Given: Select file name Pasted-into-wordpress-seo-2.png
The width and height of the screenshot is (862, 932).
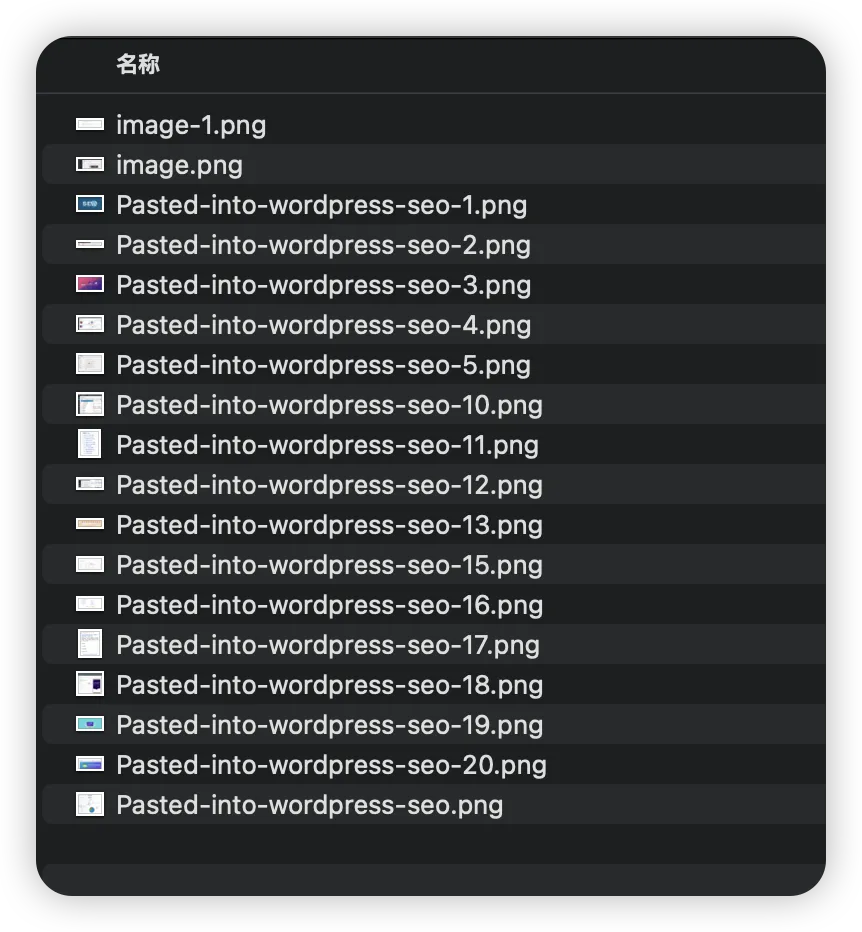Looking at the screenshot, I should pos(323,245).
